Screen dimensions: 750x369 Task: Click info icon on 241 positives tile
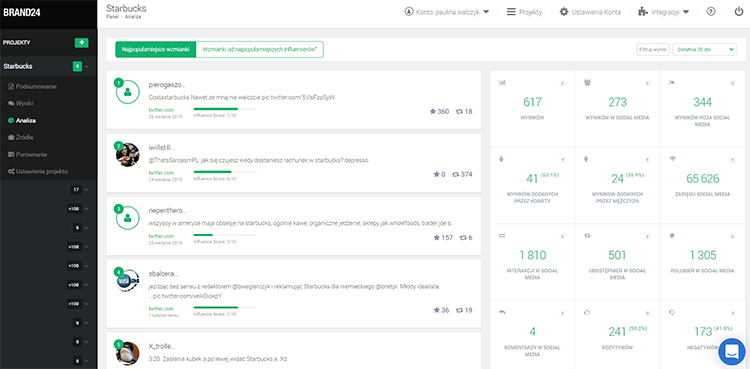647,313
